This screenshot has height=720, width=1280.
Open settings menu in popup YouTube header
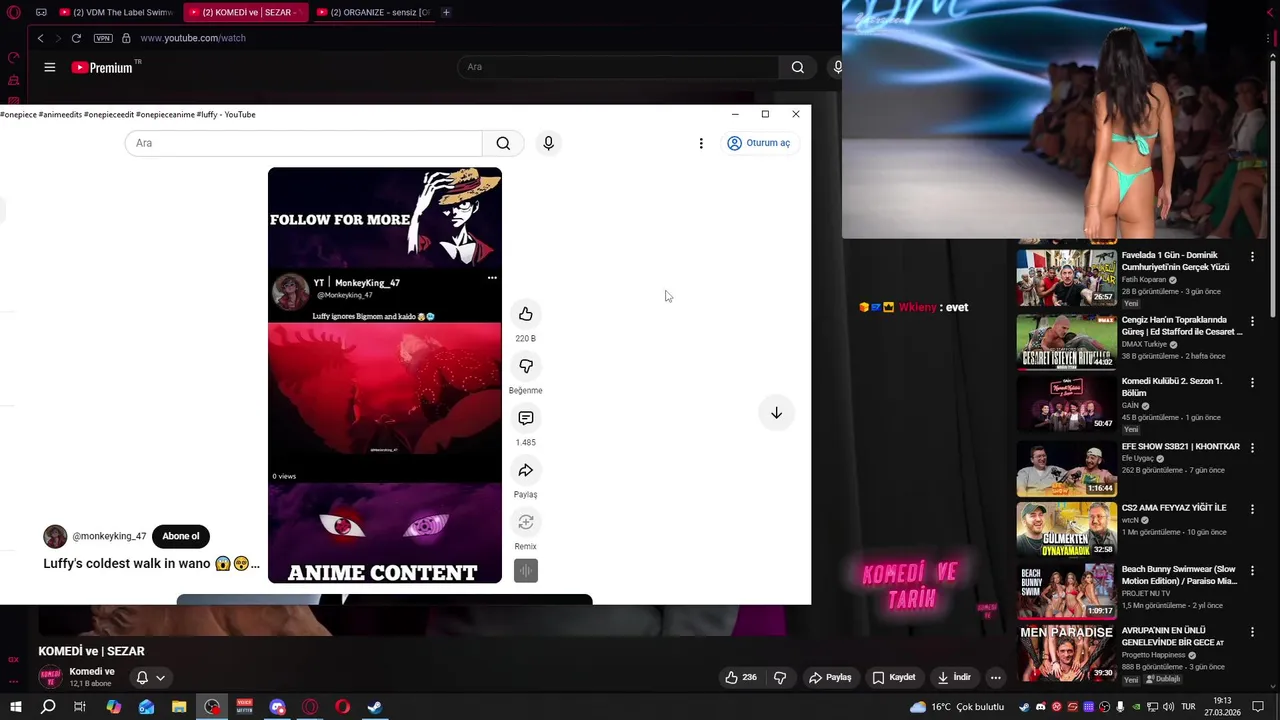coord(701,143)
